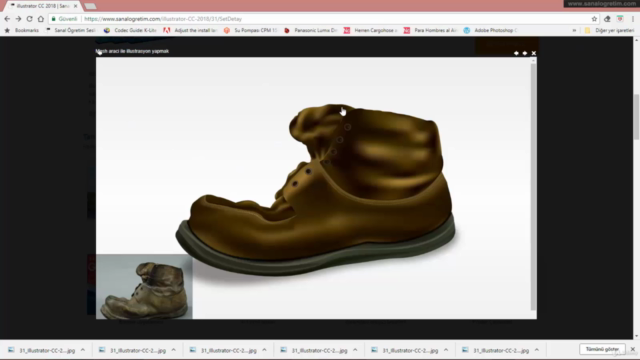Click the address bar URL

point(163,19)
